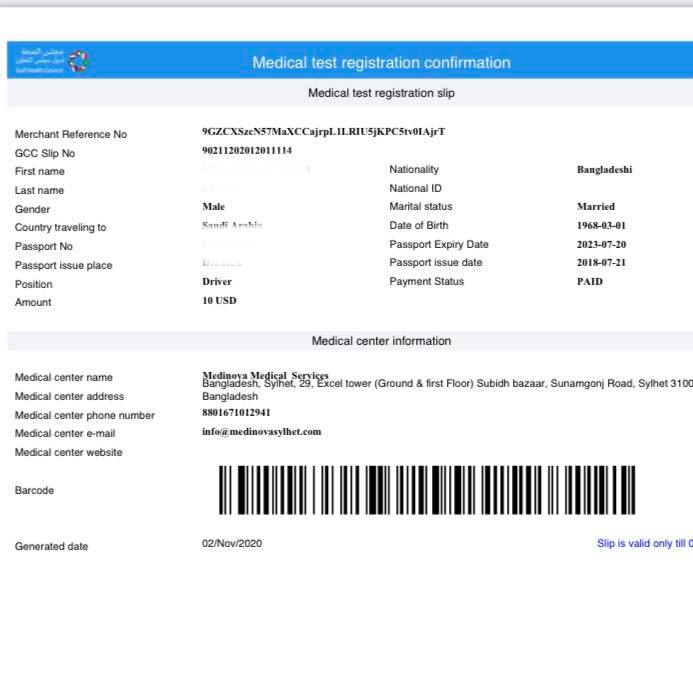
Task: Select the 10 USD amount value
Action: coord(219,301)
